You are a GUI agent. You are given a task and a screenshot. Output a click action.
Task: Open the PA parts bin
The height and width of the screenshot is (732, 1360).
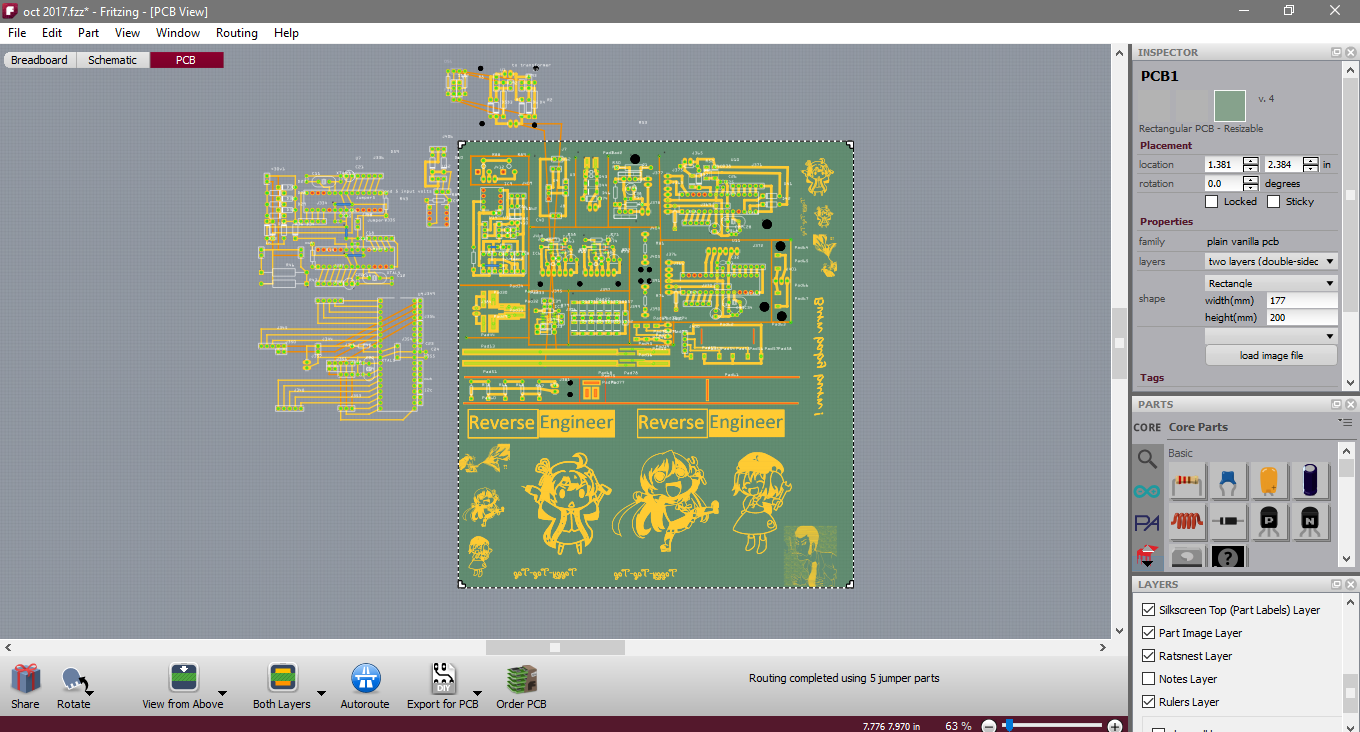click(1147, 523)
